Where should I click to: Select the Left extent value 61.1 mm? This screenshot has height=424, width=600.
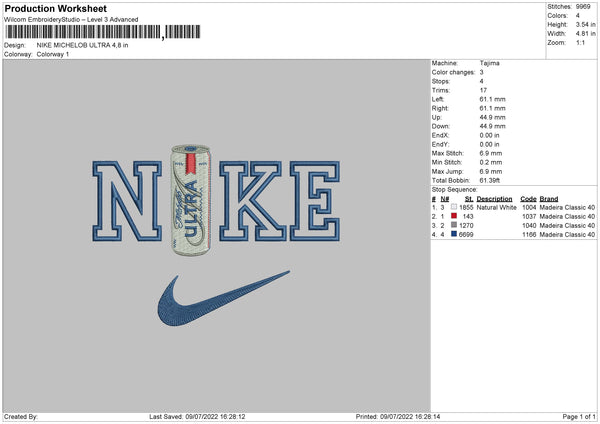point(492,99)
